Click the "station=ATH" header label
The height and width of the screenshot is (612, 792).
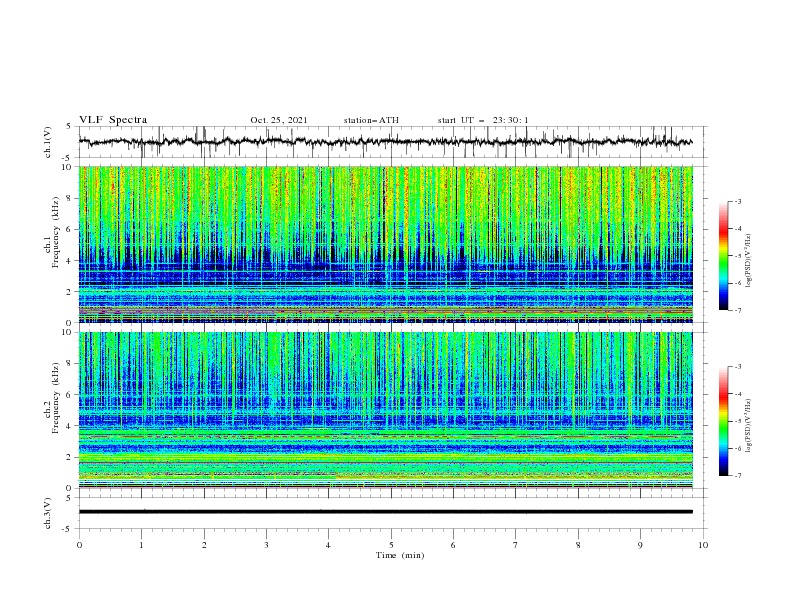click(x=371, y=120)
